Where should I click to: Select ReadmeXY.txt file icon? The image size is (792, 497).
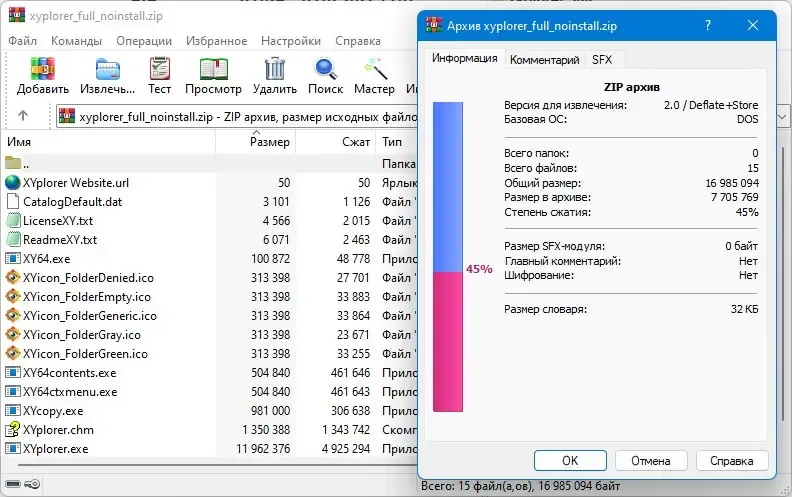[13, 239]
